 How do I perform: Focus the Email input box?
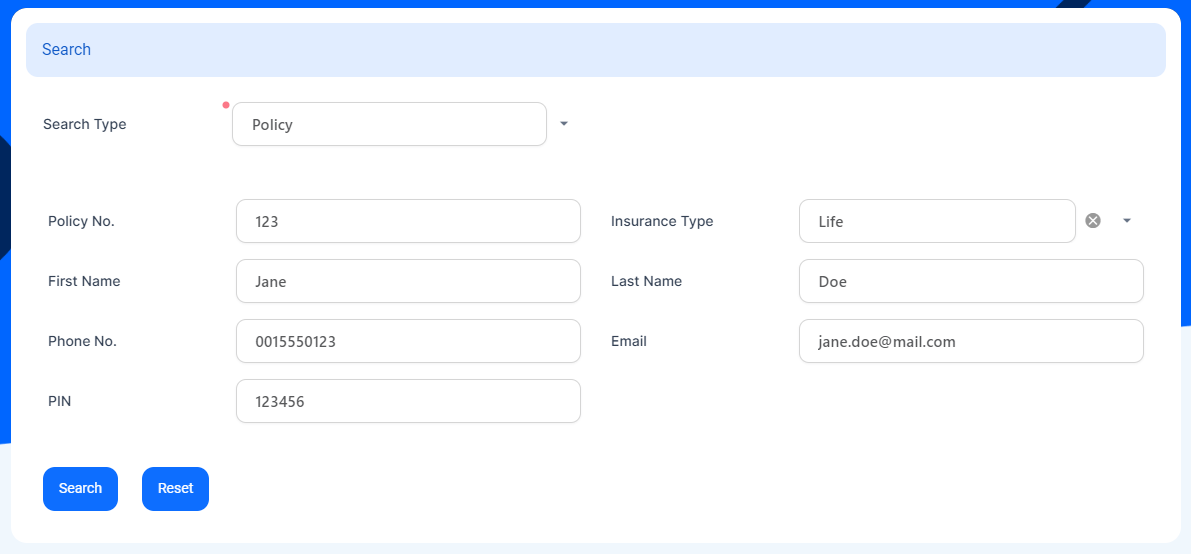tap(971, 341)
